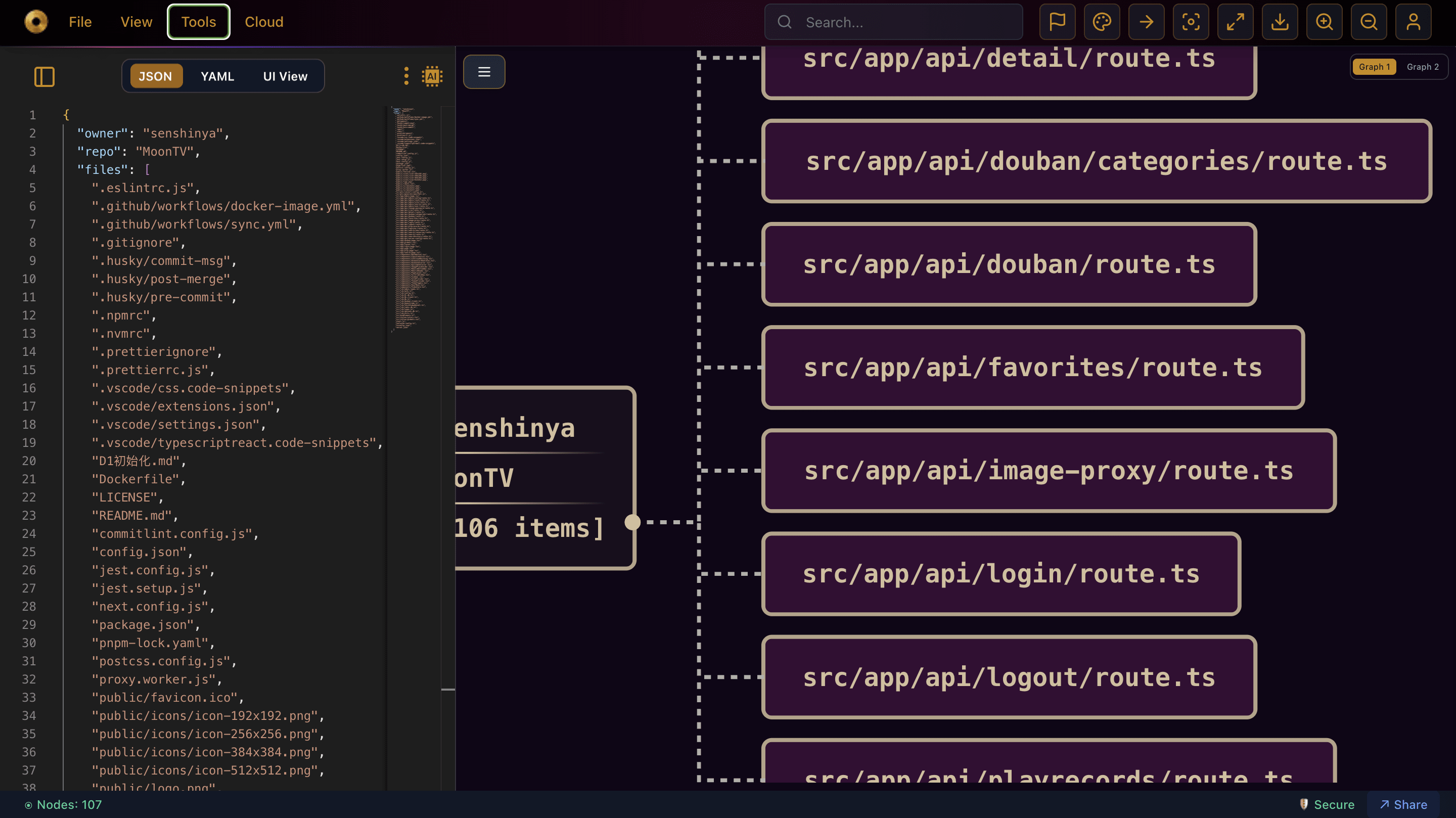Click the search magnifier icon

tap(785, 22)
